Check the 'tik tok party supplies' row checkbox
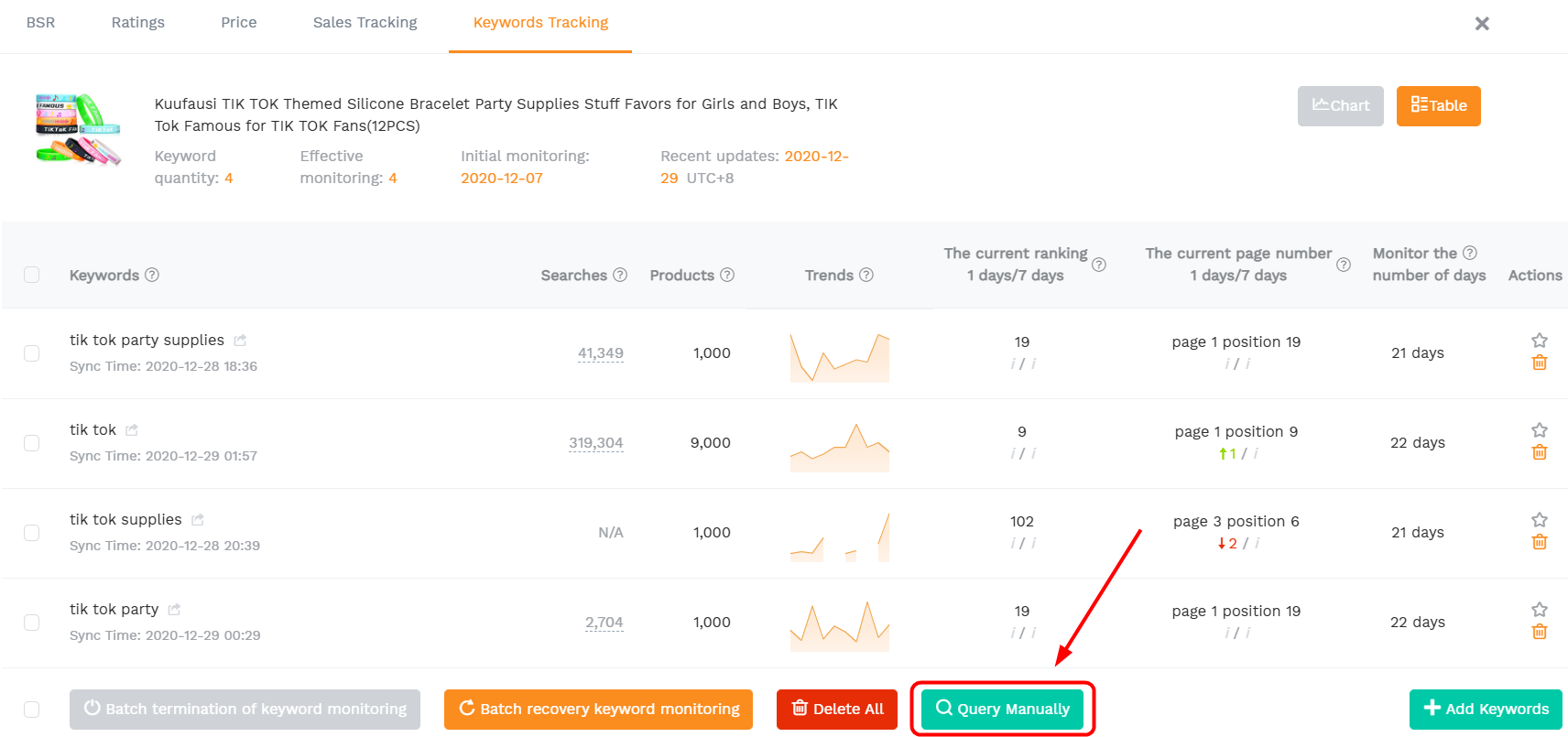1568x737 pixels. 32,353
